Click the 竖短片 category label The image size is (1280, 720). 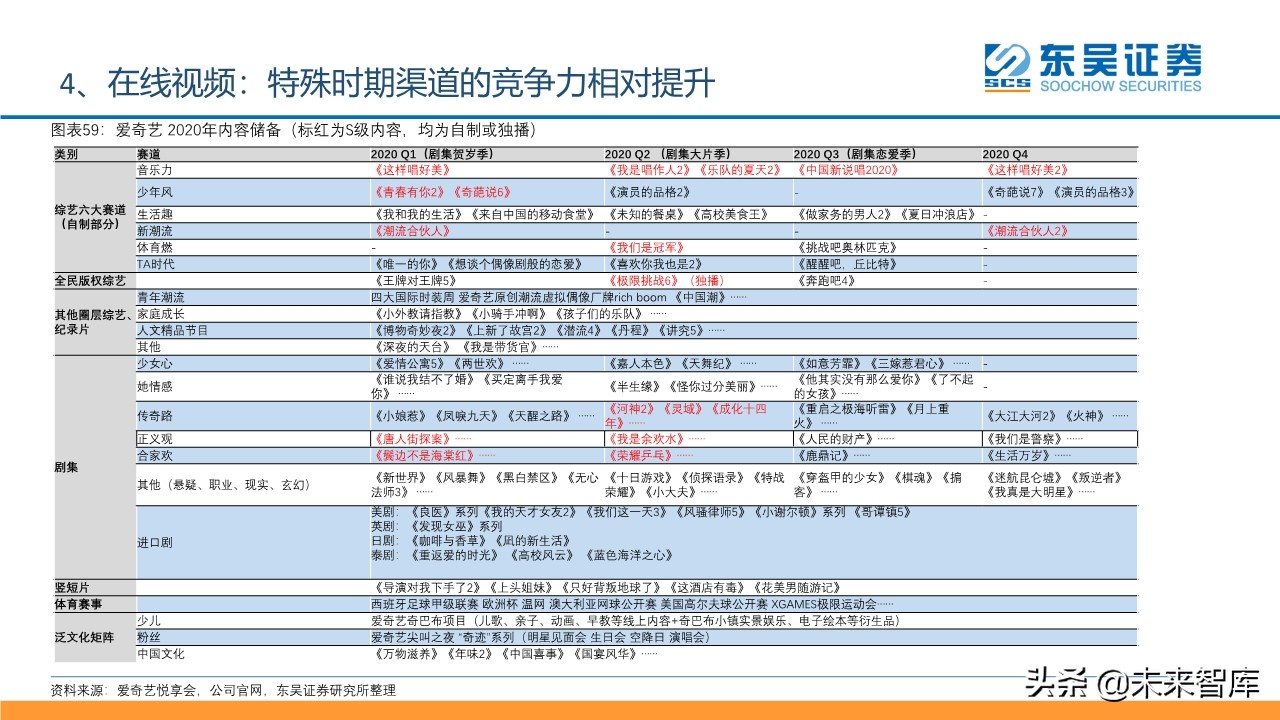(x=71, y=587)
